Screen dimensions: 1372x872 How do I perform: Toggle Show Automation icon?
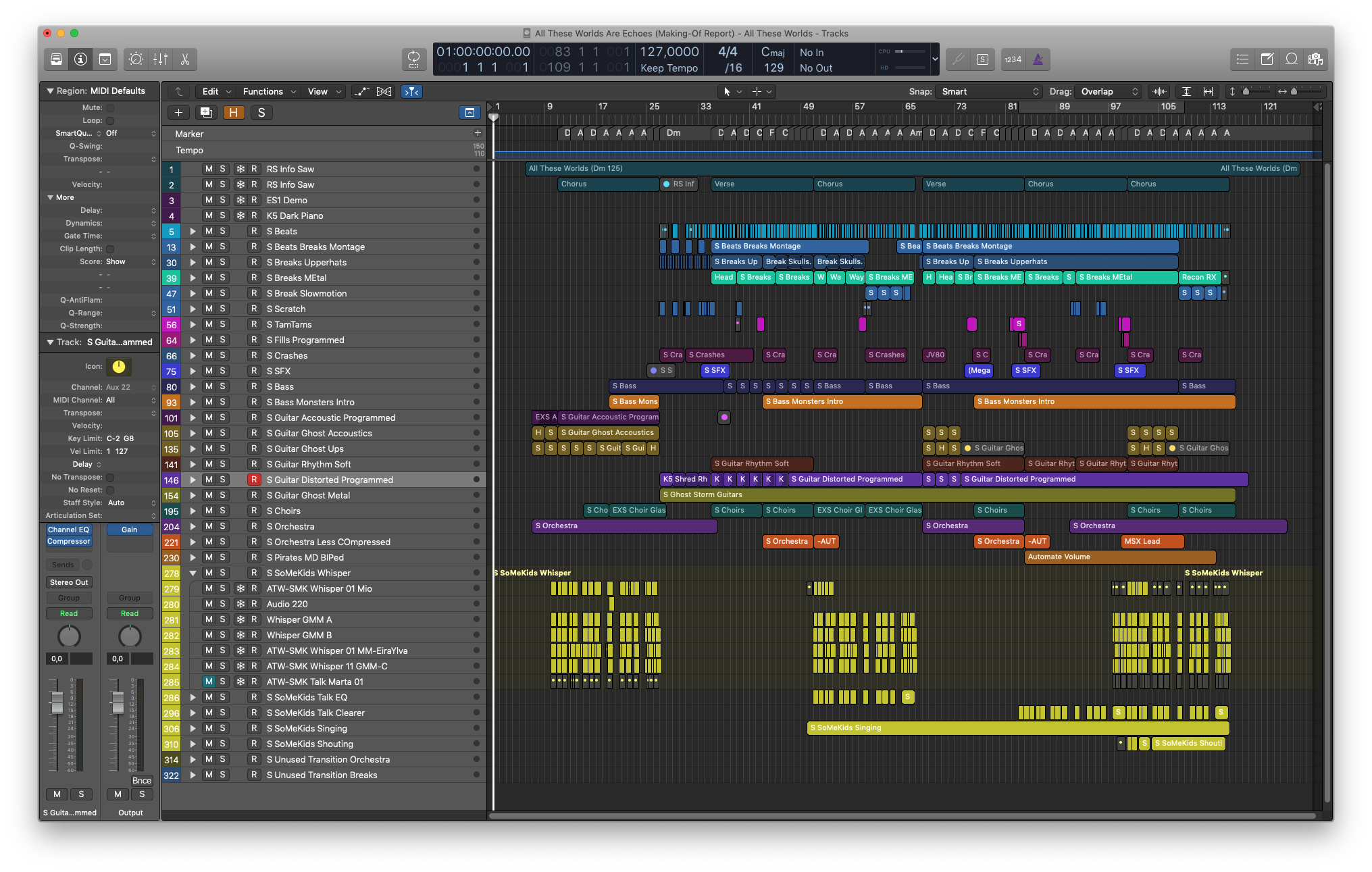[x=363, y=92]
